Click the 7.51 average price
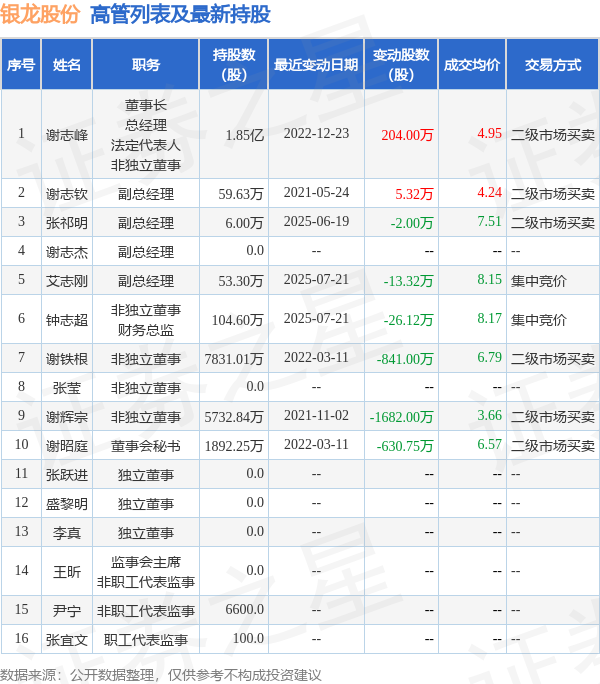Screen dimensions: 600x684 (x=490, y=222)
